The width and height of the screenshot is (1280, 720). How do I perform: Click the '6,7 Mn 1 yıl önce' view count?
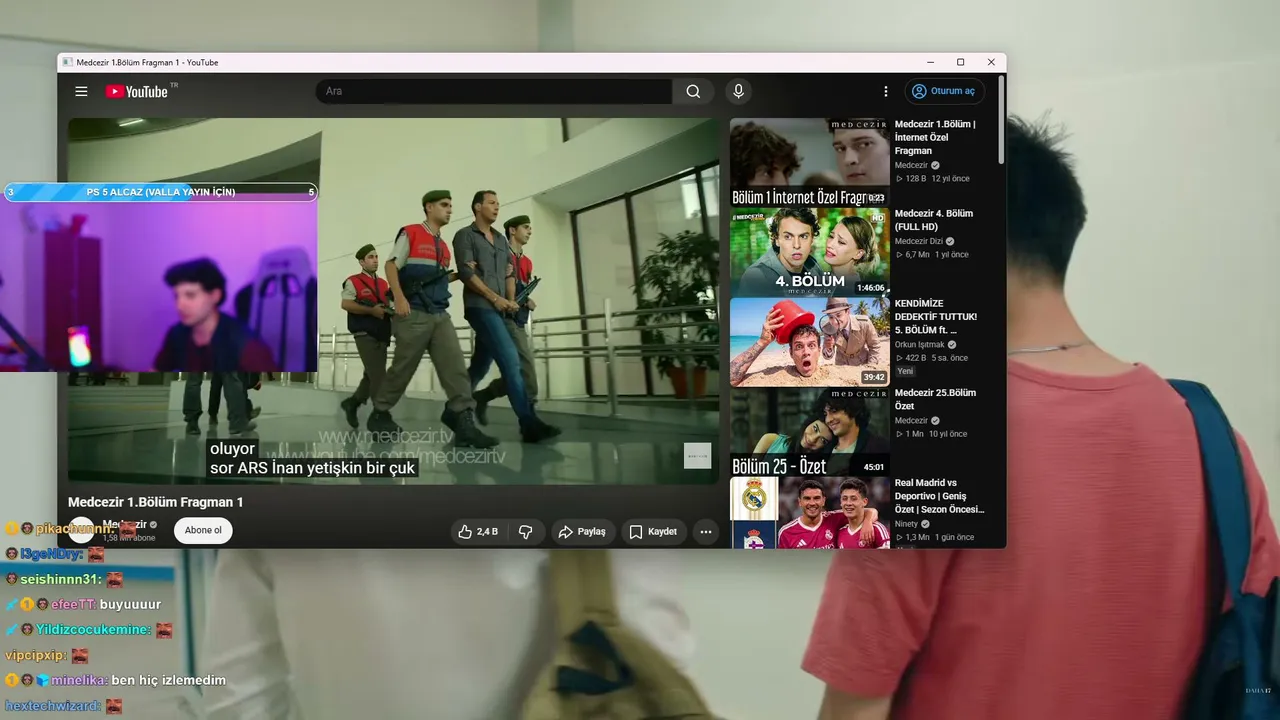point(932,255)
